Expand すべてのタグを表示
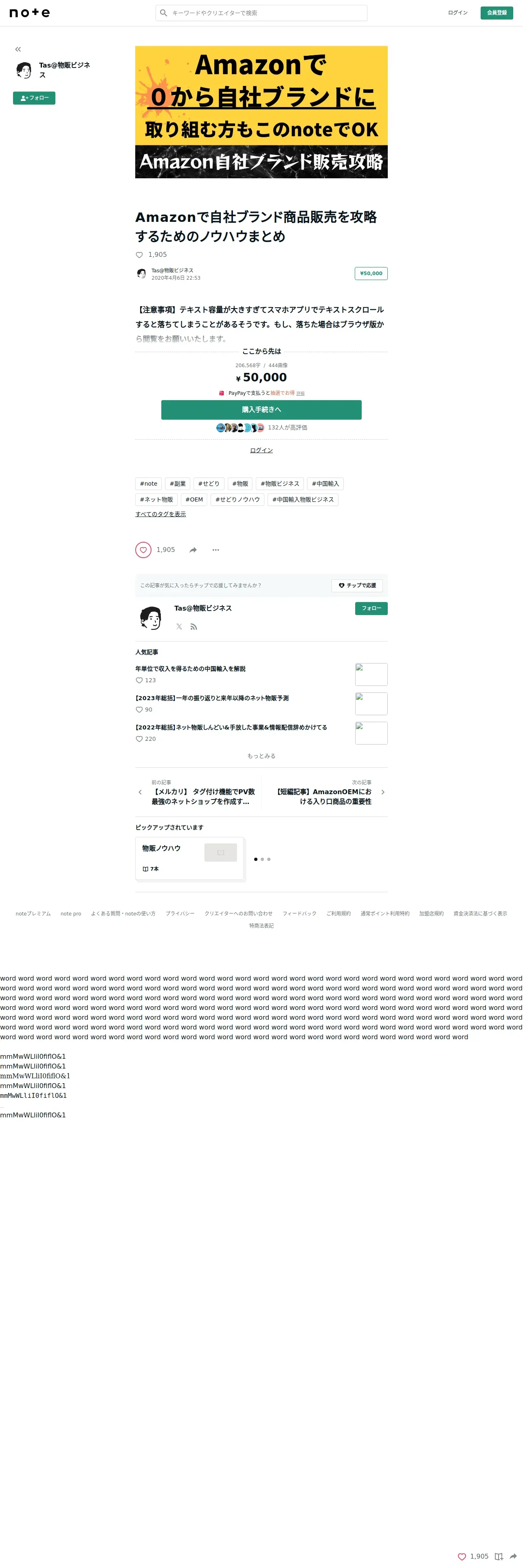The height and width of the screenshot is (1568, 523). tap(161, 515)
